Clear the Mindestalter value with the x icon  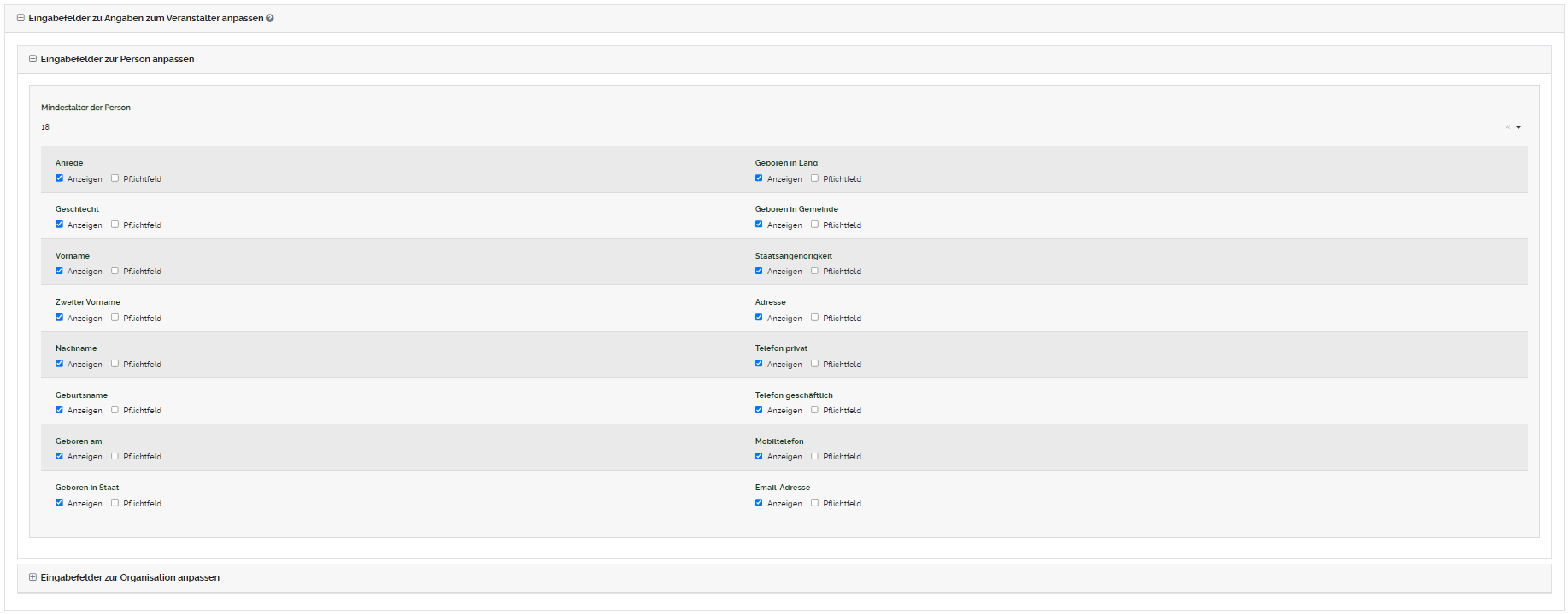tap(1507, 127)
